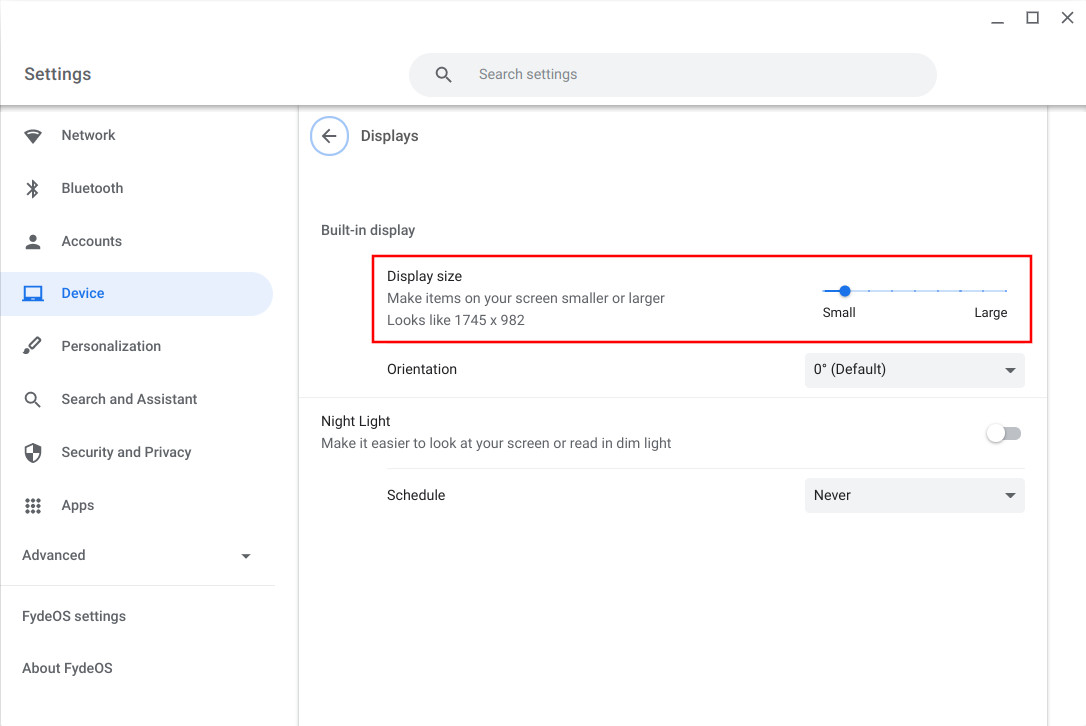Screen dimensions: 1086x726
Task: Click the Bluetooth icon in sidebar
Action: [33, 189]
